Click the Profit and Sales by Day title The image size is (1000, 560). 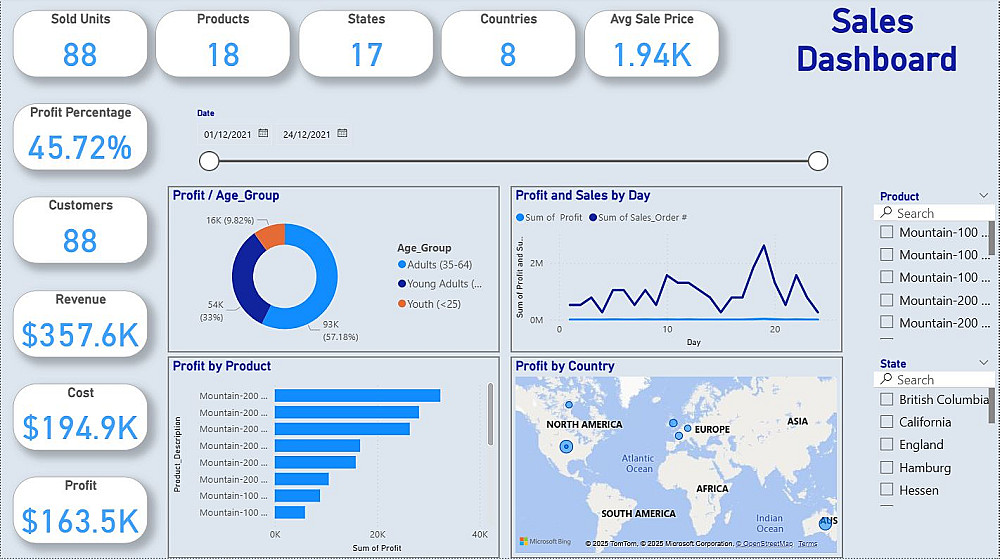pos(582,196)
